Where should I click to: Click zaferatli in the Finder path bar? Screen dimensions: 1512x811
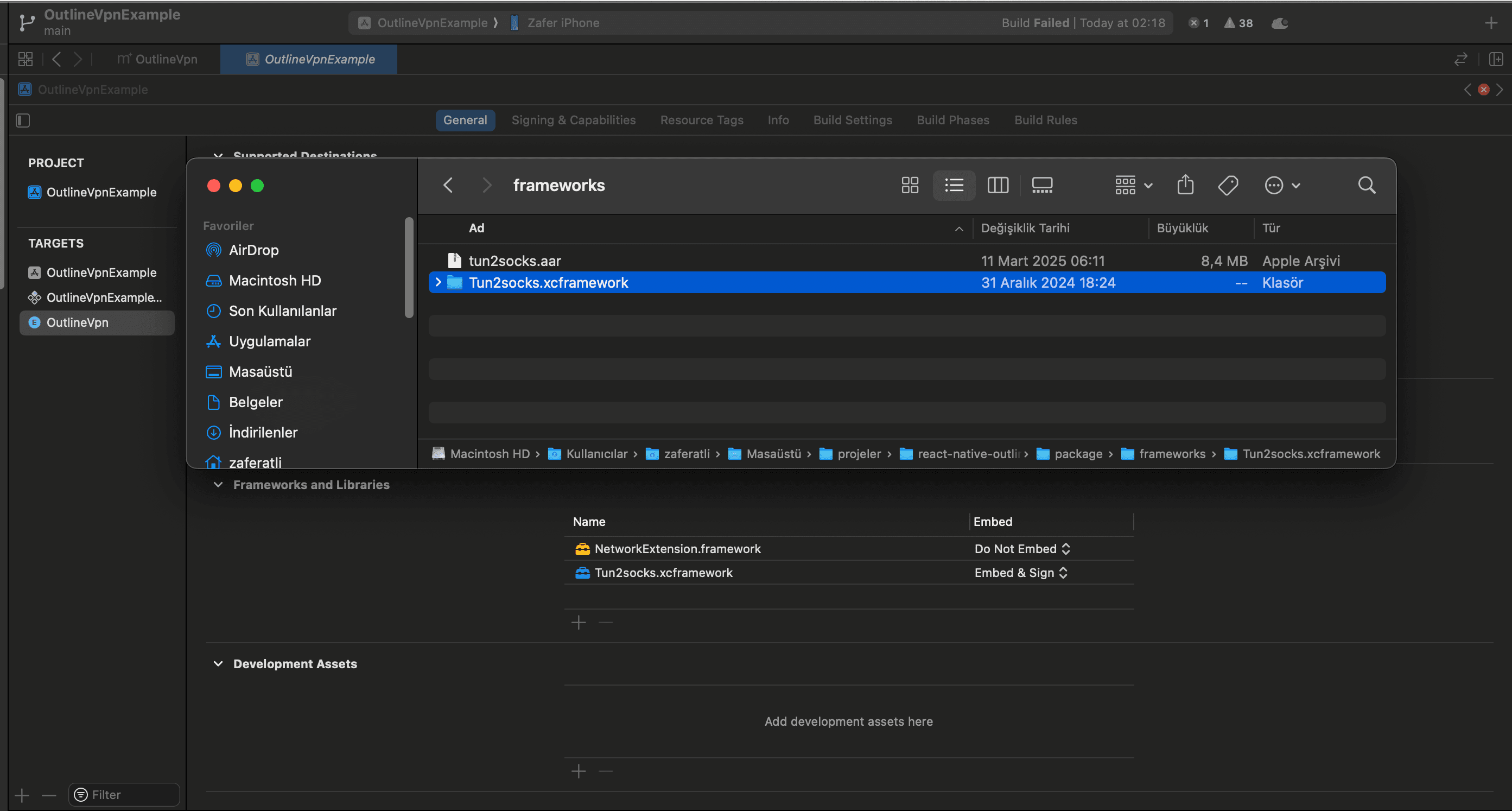(x=678, y=453)
